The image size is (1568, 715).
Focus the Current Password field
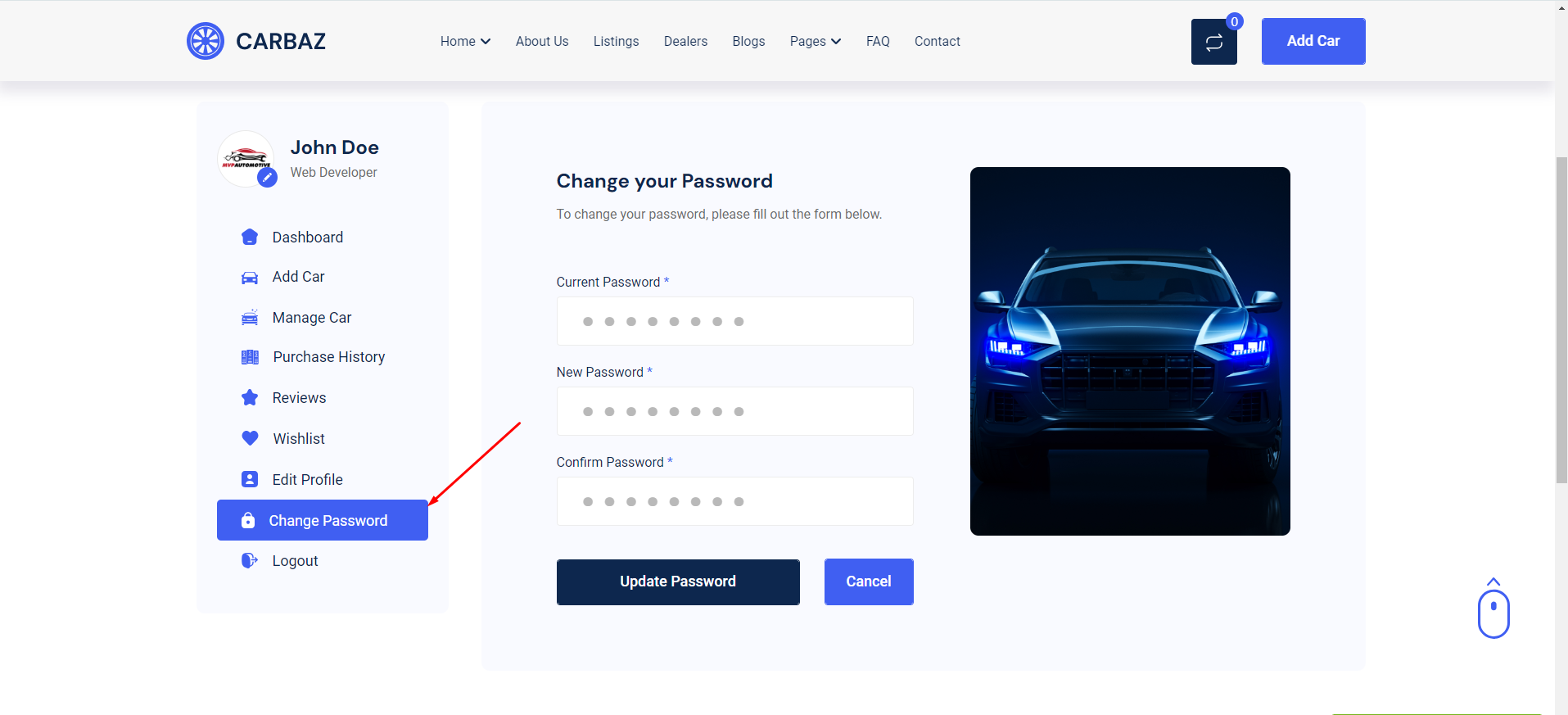[x=734, y=321]
